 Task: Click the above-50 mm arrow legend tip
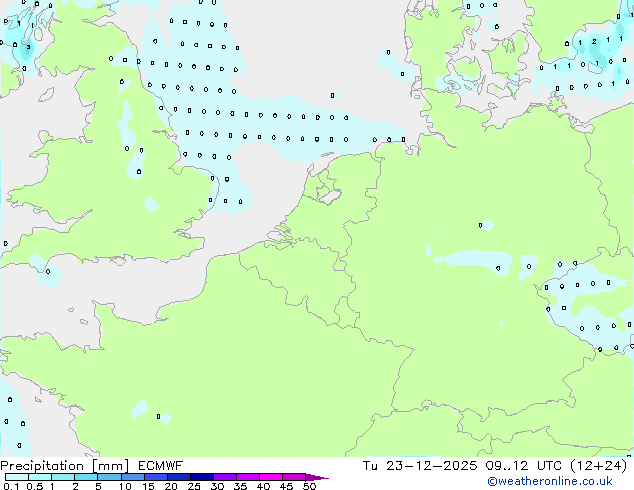(x=317, y=477)
